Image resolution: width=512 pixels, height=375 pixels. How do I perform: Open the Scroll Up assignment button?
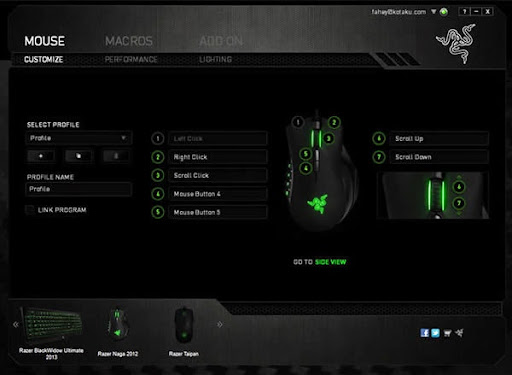(439, 139)
